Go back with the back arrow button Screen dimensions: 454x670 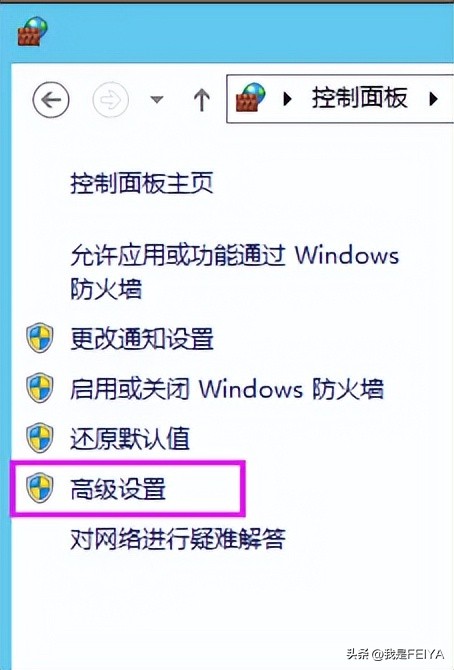[51, 100]
